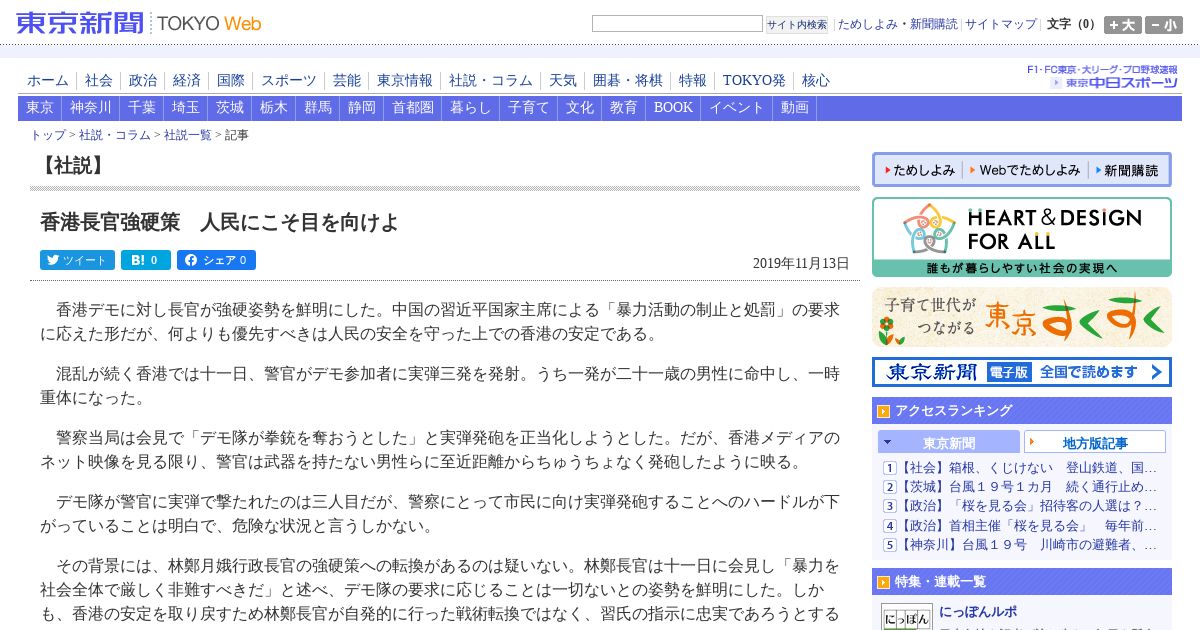Open the 天気 weather section
1200x630 pixels.
(x=563, y=81)
